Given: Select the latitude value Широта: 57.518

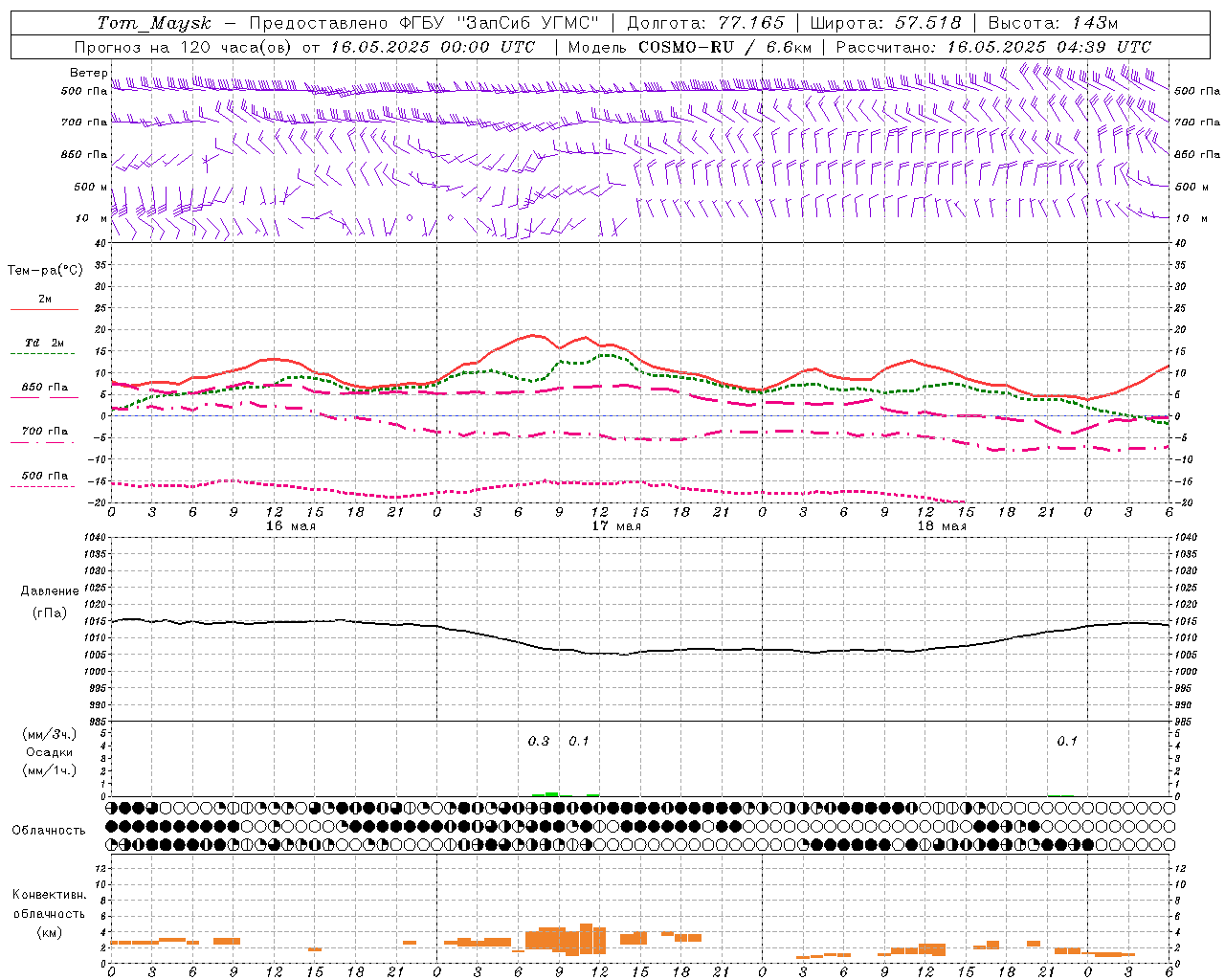Looking at the screenshot, I should 885,23.
